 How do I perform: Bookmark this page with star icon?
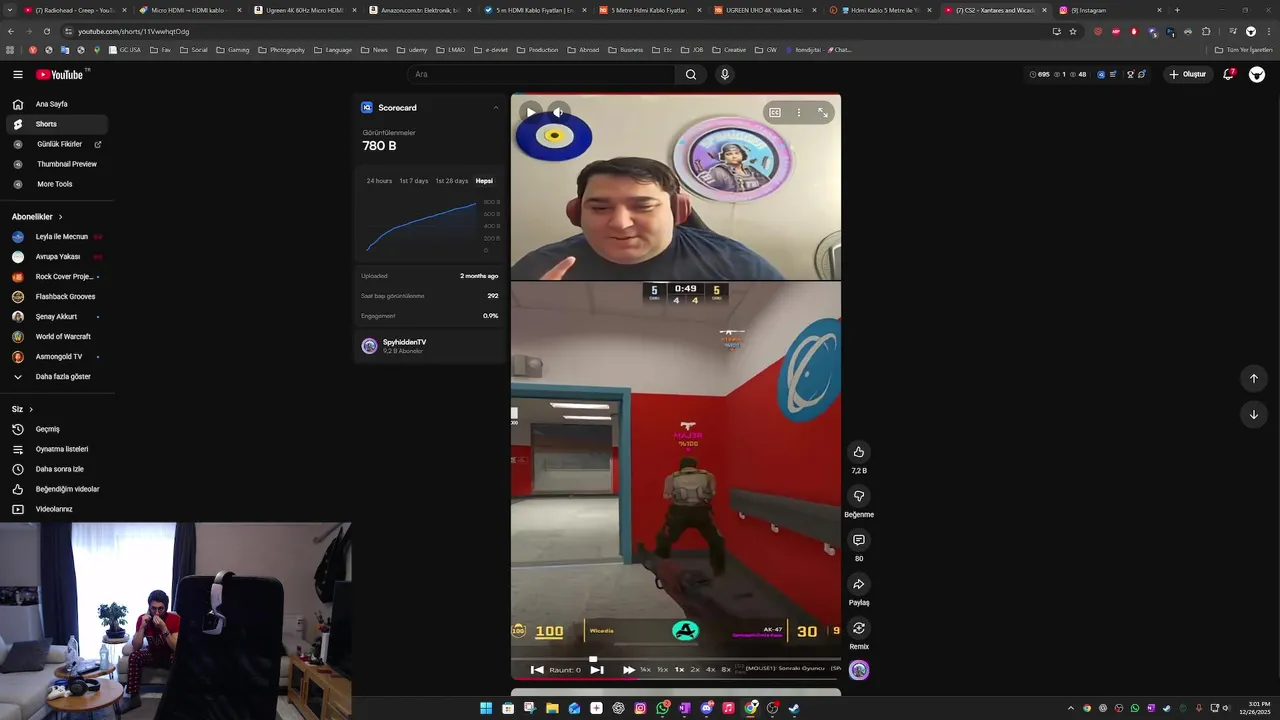[x=1073, y=31]
